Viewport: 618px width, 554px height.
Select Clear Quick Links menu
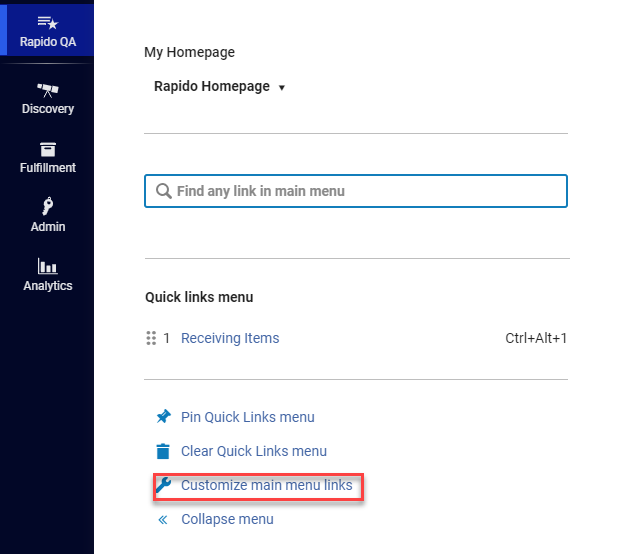coord(253,451)
